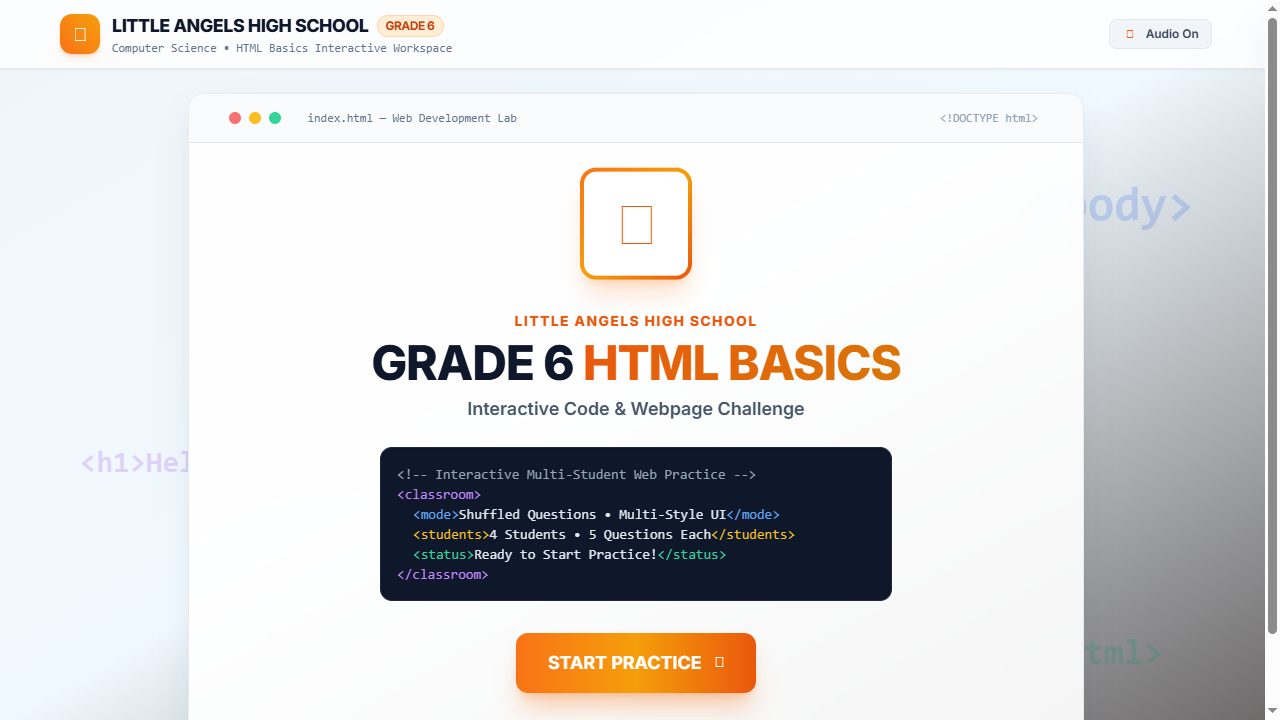Click the 'Computer Science • HTML Basics' header subtitle
Viewport: 1280px width, 720px height.
click(282, 48)
